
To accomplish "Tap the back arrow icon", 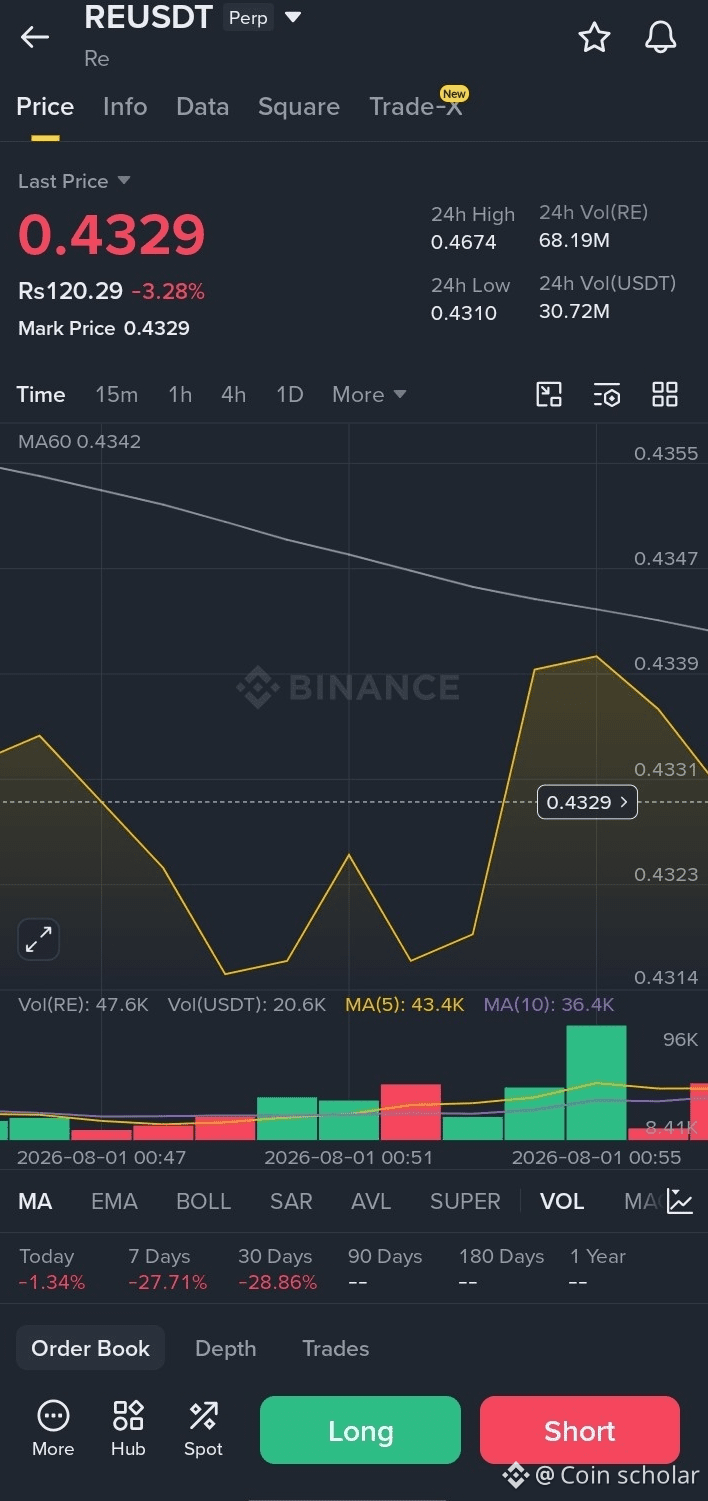I will pos(35,38).
